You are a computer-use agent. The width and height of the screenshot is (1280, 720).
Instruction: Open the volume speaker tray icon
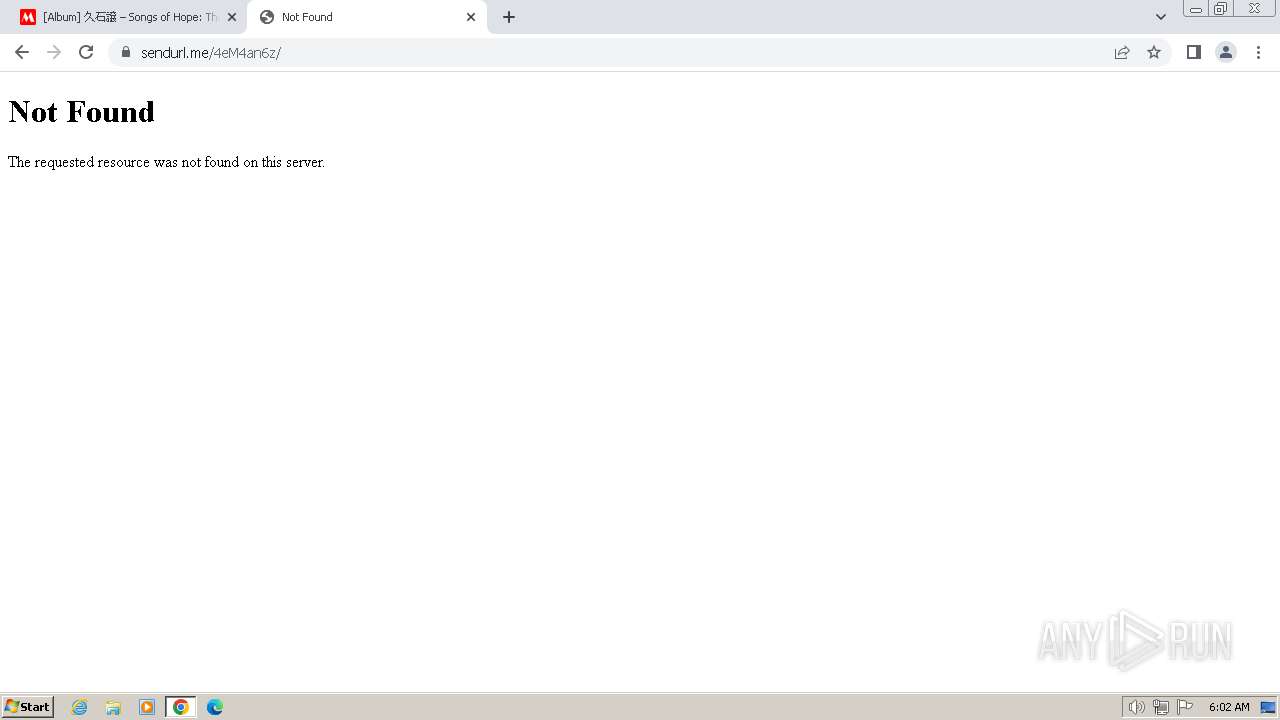(1136, 707)
